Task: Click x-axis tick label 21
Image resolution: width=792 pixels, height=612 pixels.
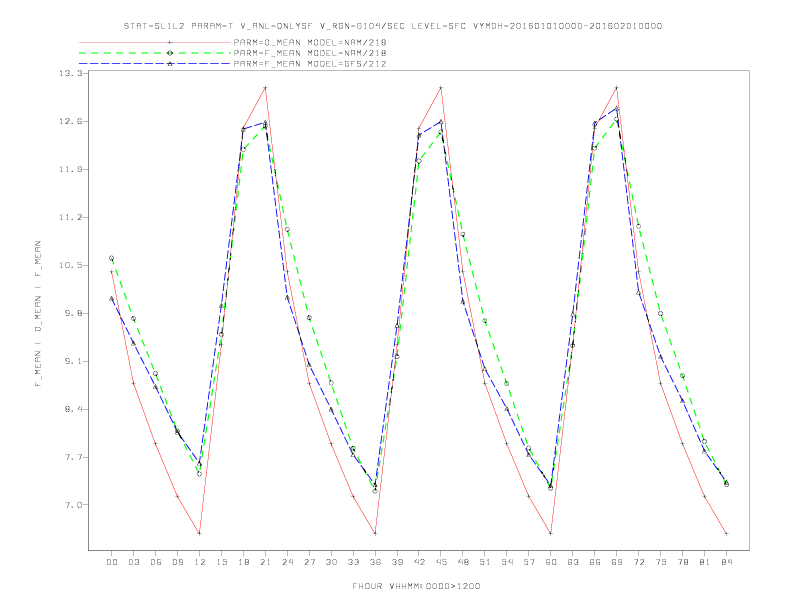Action: 265,562
